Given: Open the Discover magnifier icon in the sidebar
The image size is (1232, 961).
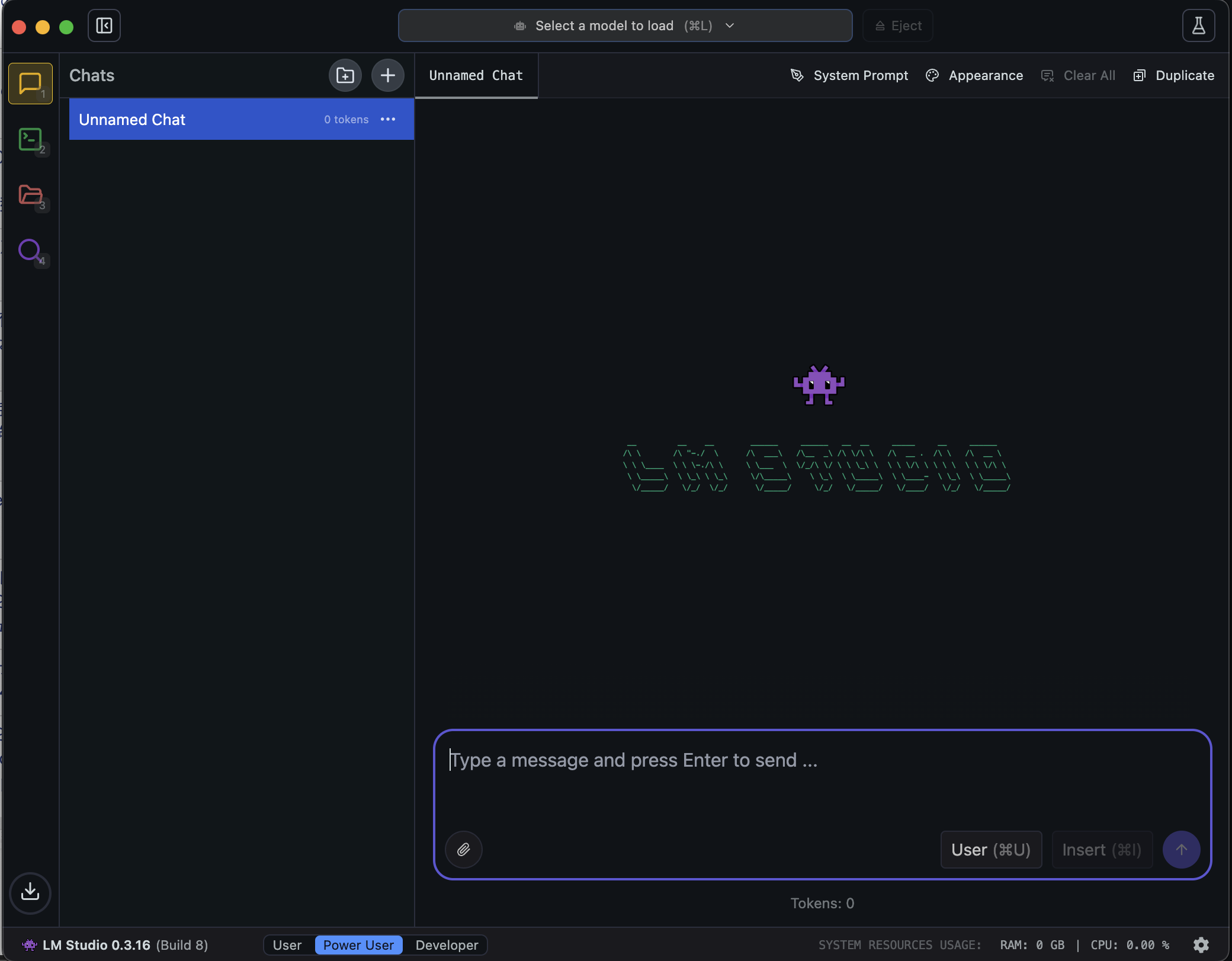Looking at the screenshot, I should pos(30,251).
